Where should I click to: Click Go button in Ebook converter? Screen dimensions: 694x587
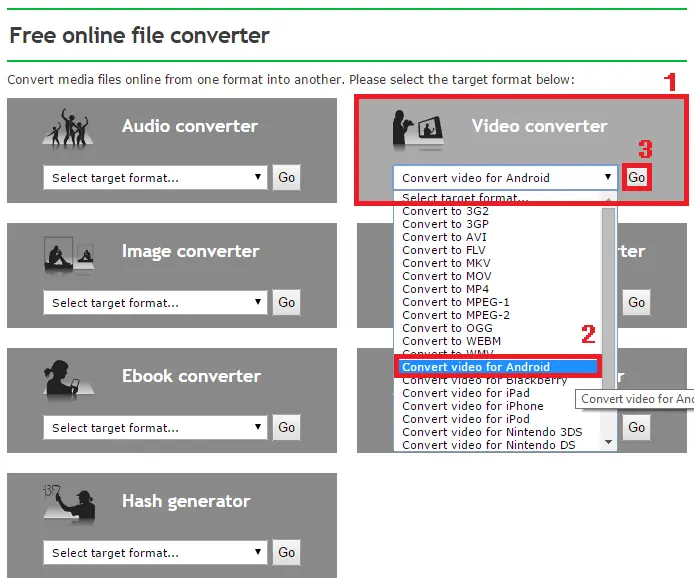pyautogui.click(x=286, y=427)
